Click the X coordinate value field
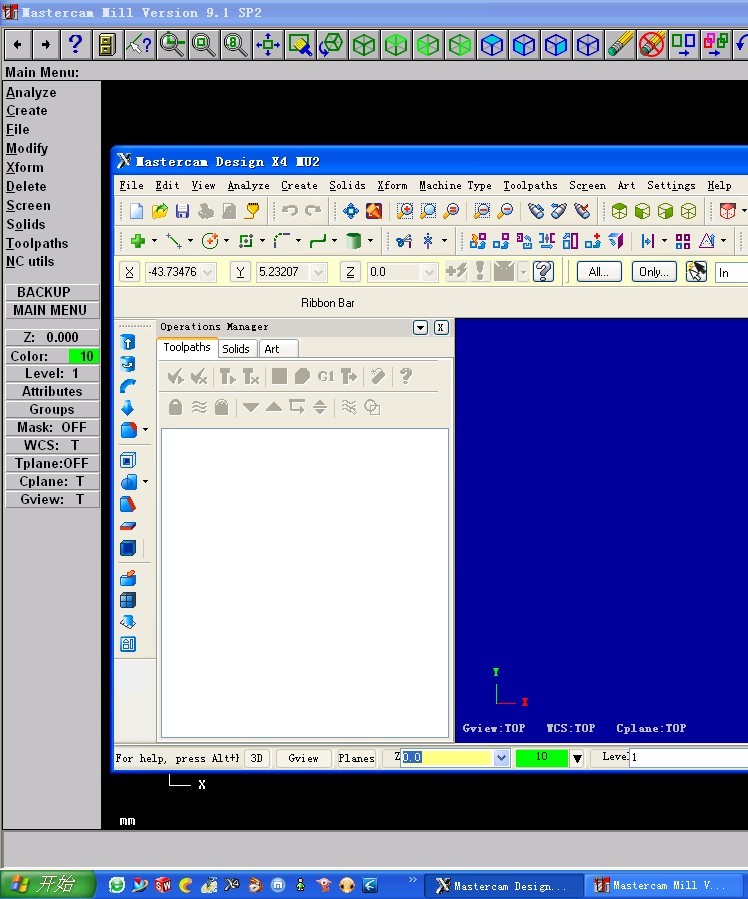Screen dimensions: 748x899 (174, 272)
